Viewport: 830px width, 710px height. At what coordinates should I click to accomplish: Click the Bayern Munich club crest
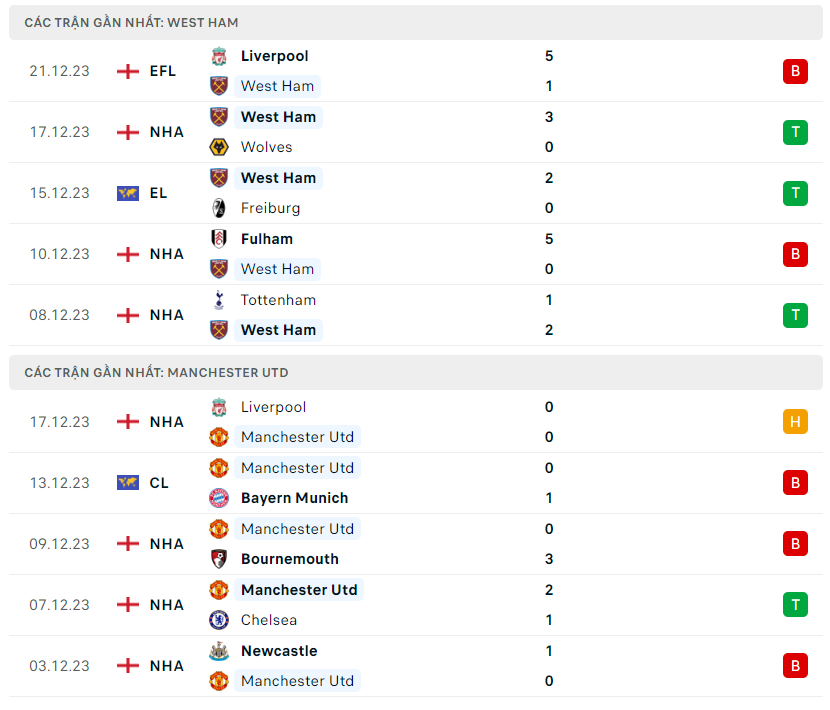pos(218,498)
